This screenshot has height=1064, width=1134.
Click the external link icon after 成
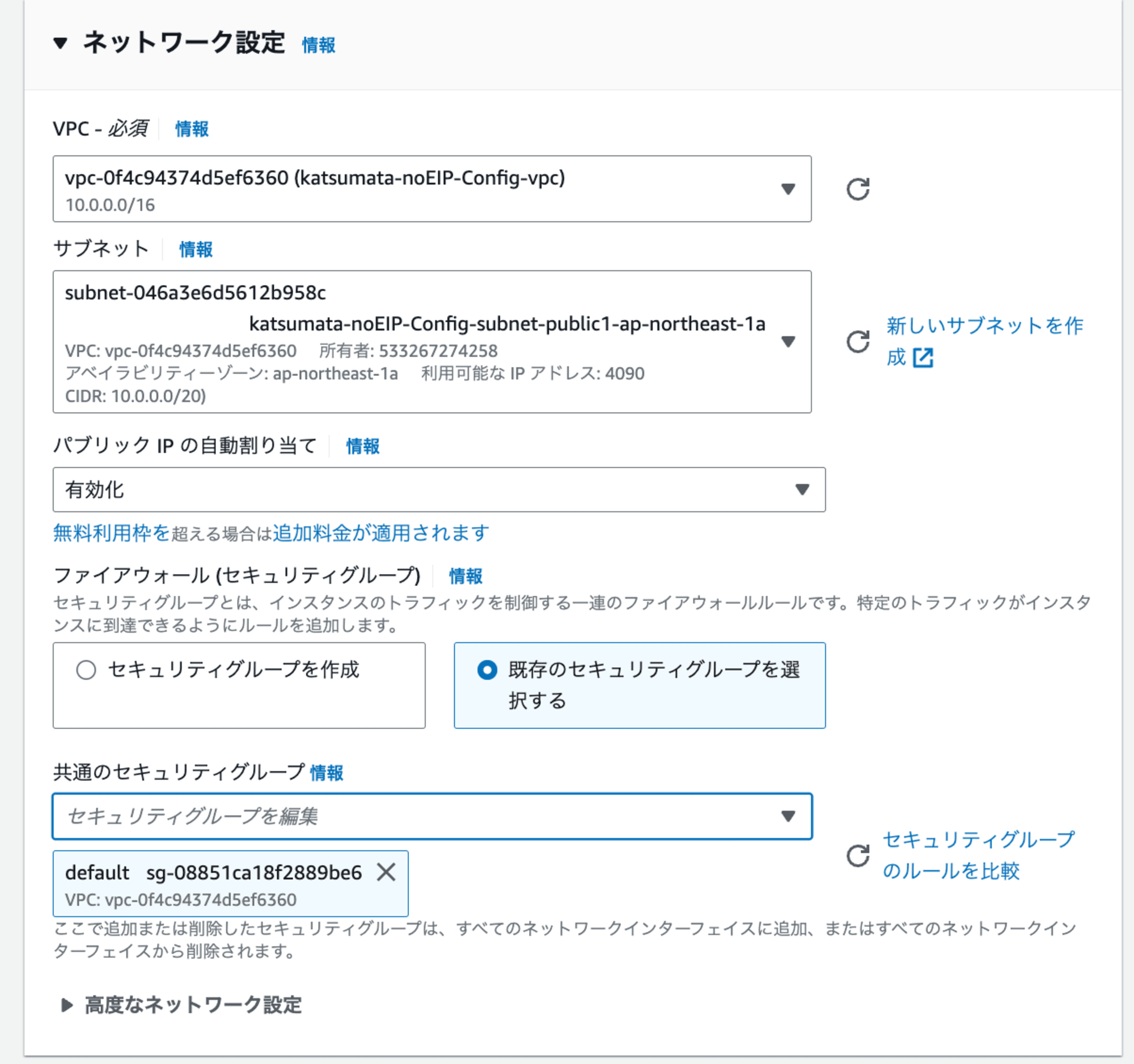923,358
